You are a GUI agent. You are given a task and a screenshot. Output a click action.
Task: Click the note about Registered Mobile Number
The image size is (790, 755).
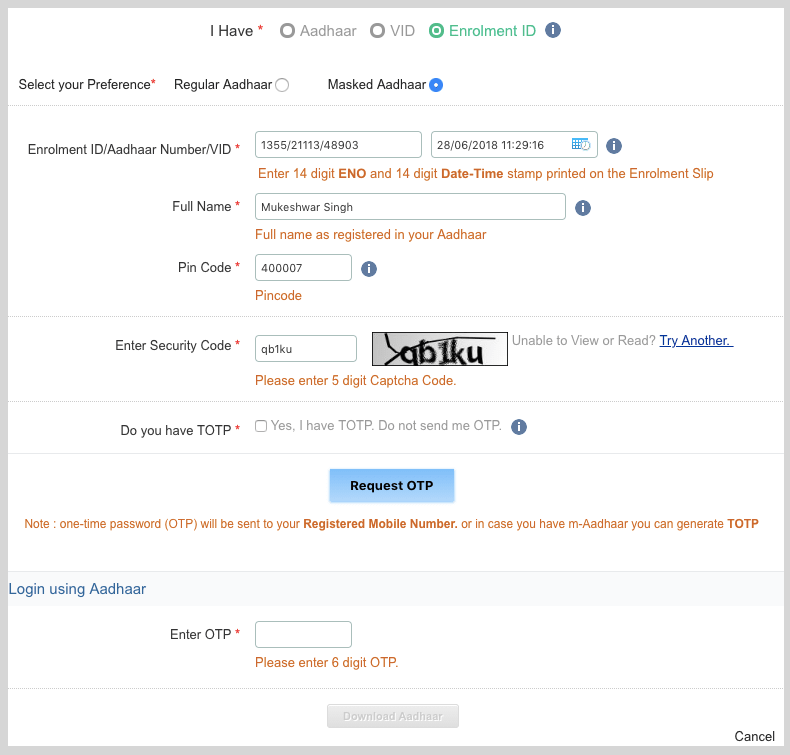pos(391,524)
